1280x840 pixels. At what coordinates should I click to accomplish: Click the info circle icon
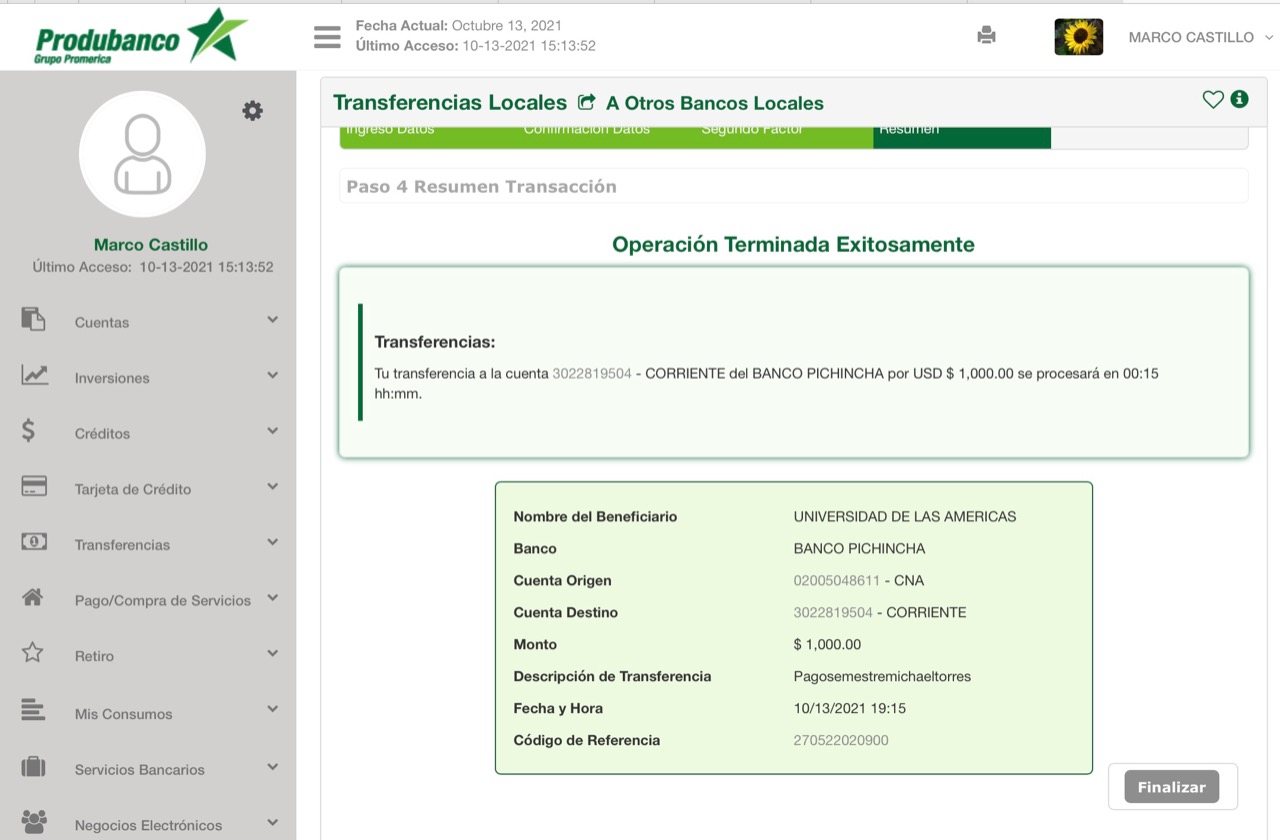[1240, 99]
